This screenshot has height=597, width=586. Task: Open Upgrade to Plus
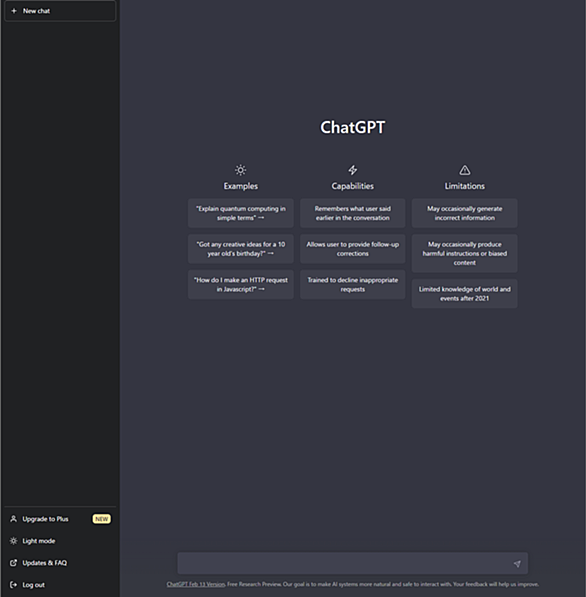pyautogui.click(x=60, y=519)
